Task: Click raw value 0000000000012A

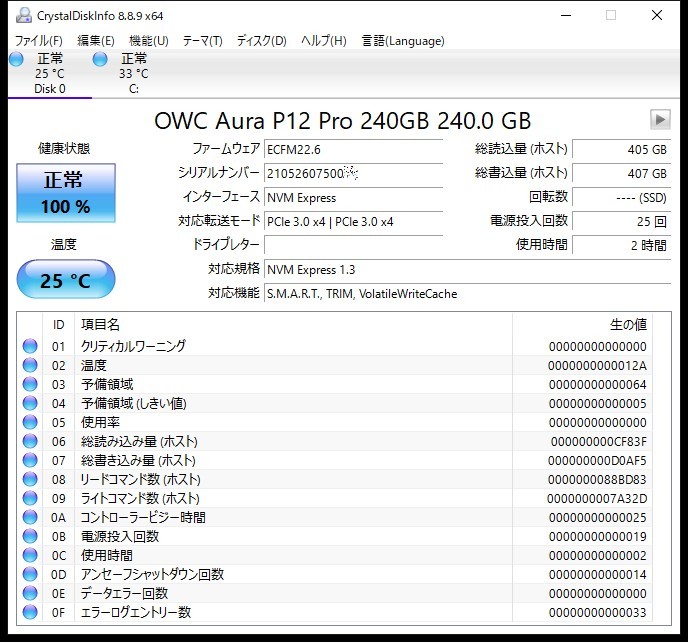Action: point(597,366)
